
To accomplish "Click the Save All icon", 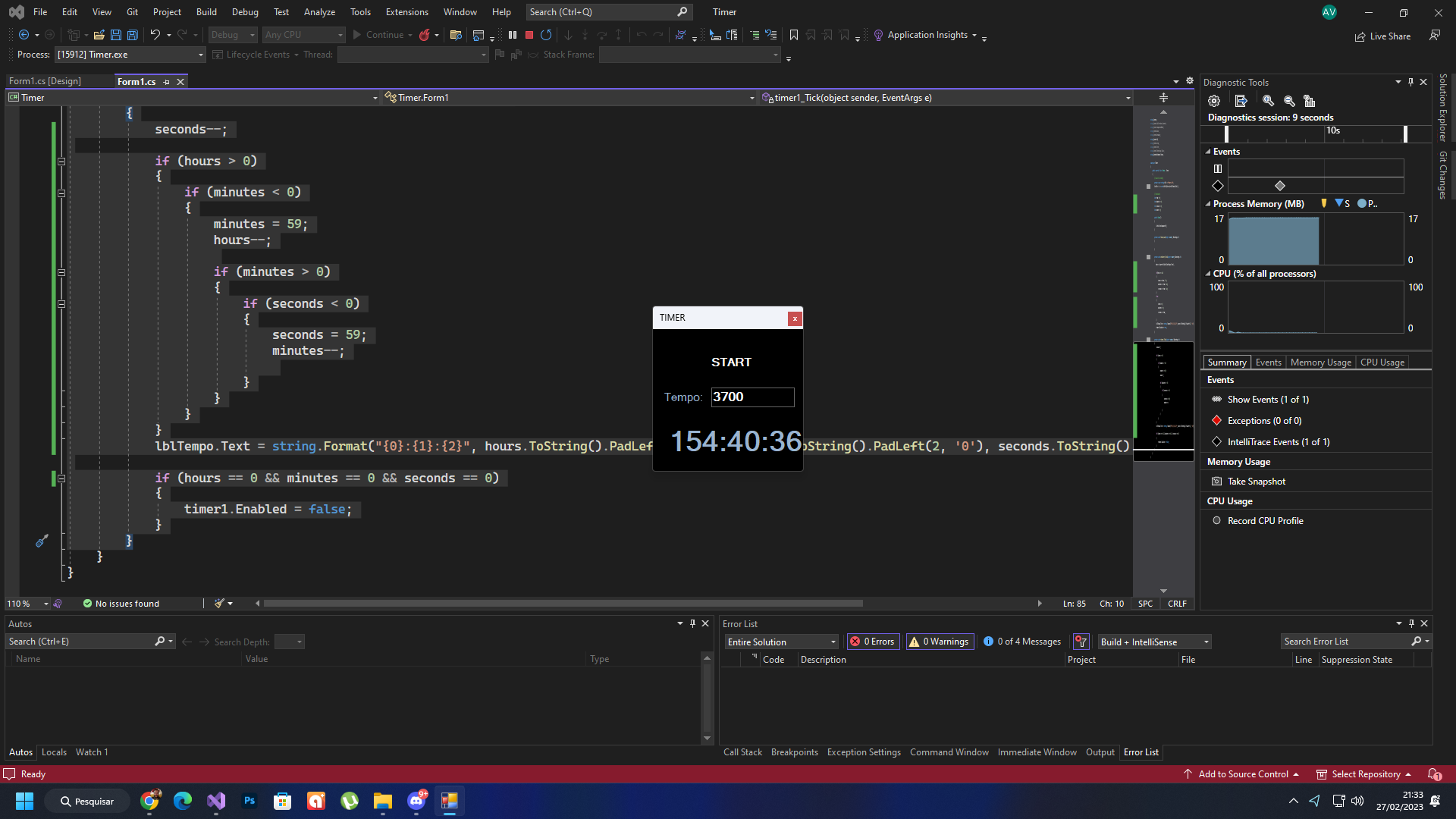I will 133,35.
